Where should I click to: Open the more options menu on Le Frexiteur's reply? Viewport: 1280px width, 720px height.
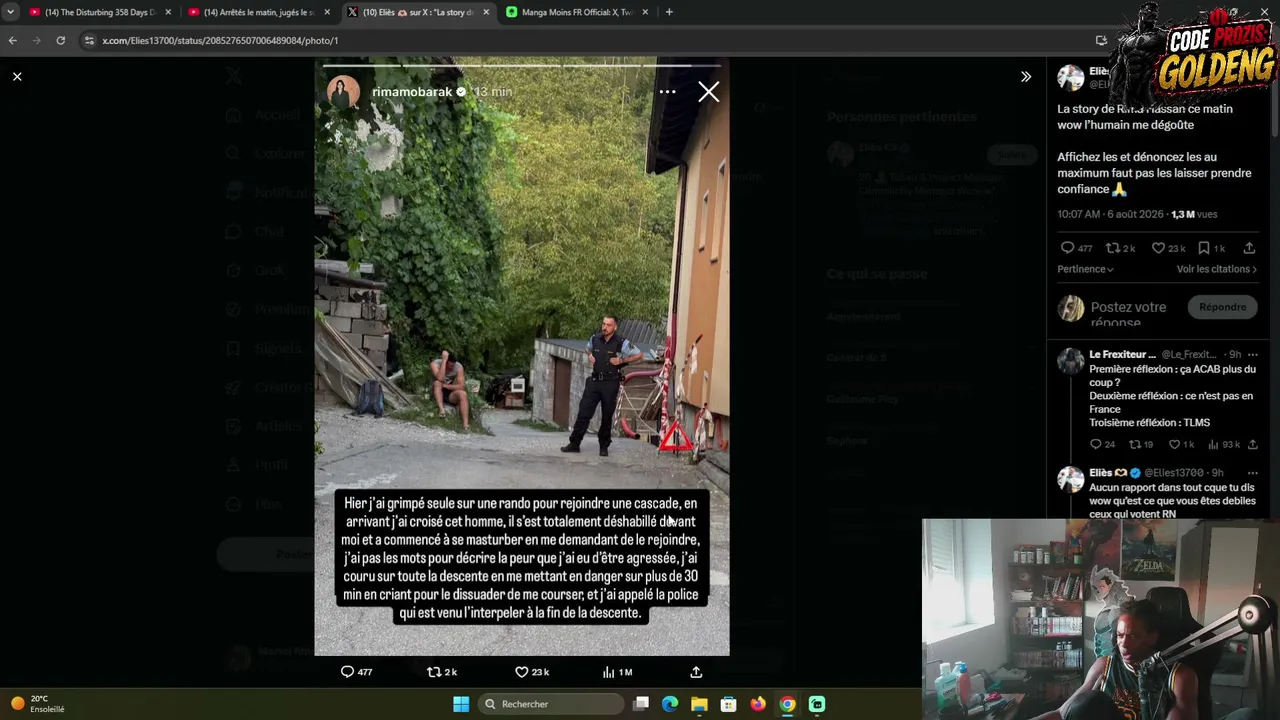[1252, 354]
